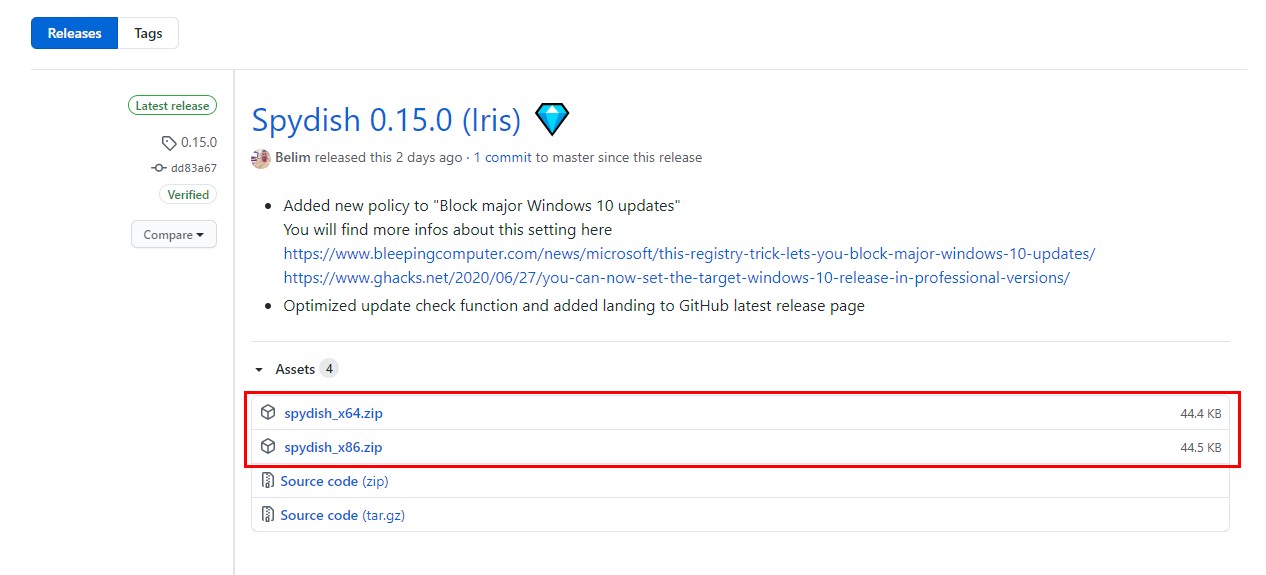Click the blue diamond emoji in the title
Screen dimensions: 1266x575
pos(552,120)
